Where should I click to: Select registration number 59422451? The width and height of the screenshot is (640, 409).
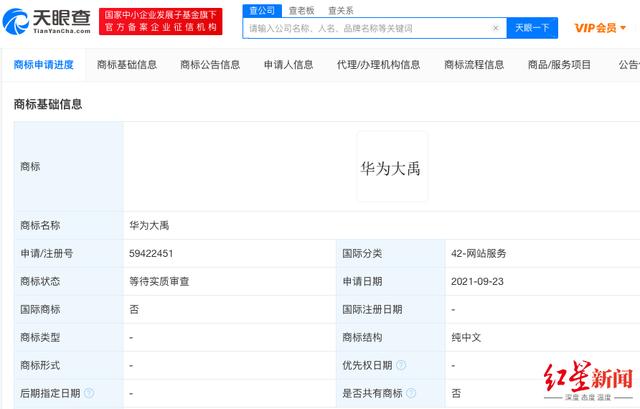(151, 253)
